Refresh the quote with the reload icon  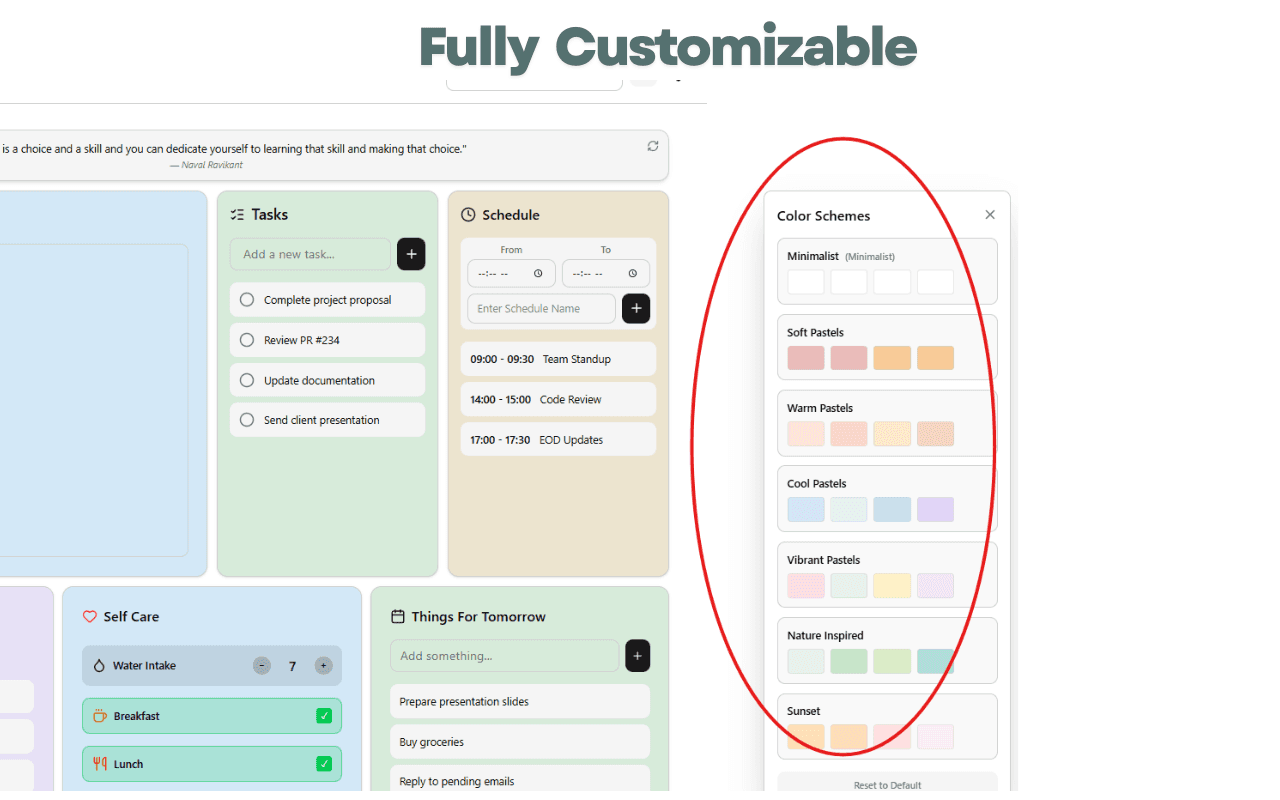tap(653, 146)
